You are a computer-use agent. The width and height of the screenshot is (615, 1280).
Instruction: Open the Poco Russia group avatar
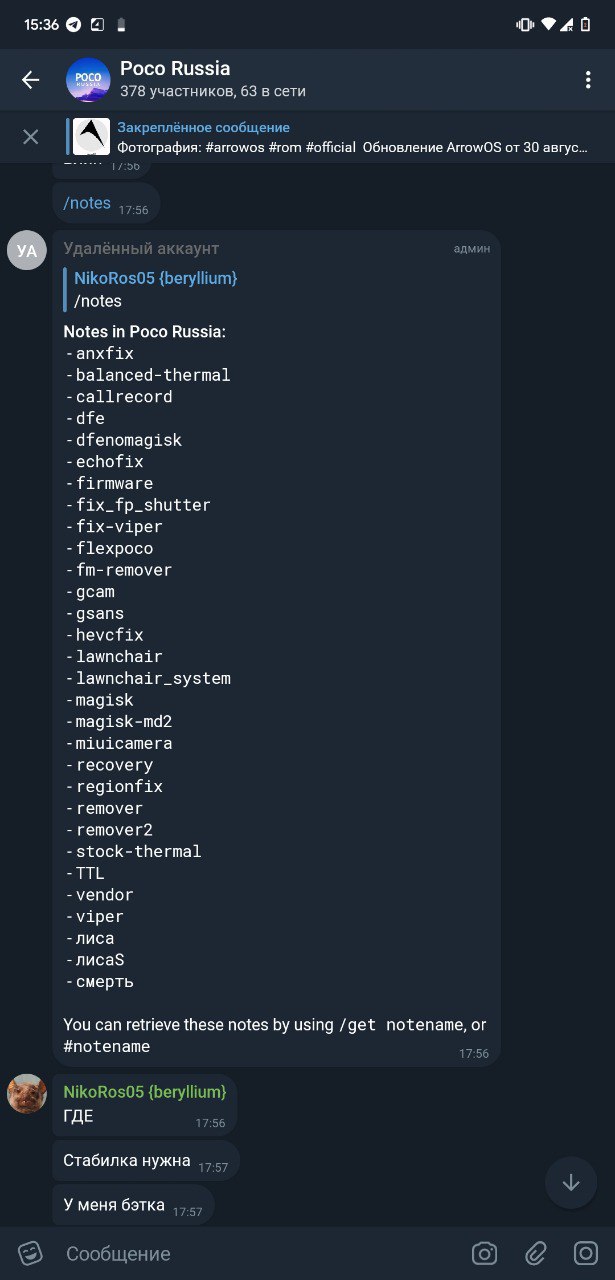point(88,80)
